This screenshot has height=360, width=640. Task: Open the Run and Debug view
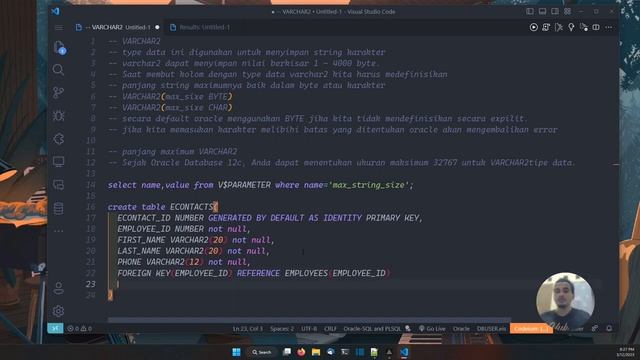(x=58, y=116)
